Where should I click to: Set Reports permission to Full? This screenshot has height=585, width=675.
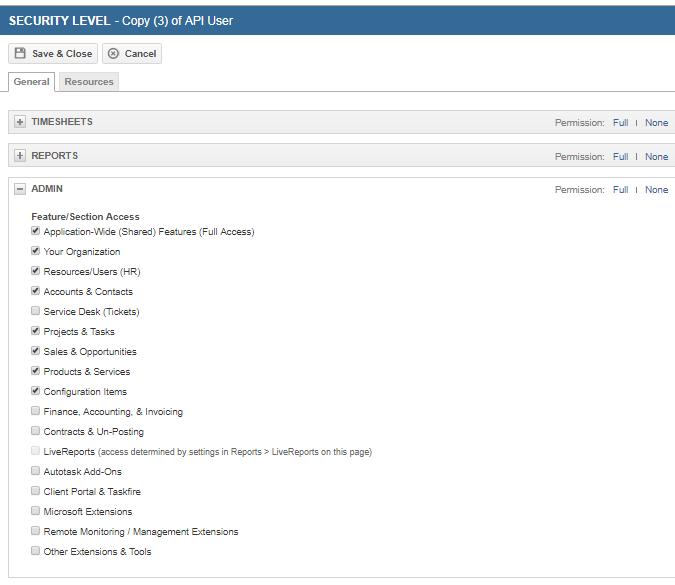pyautogui.click(x=620, y=157)
